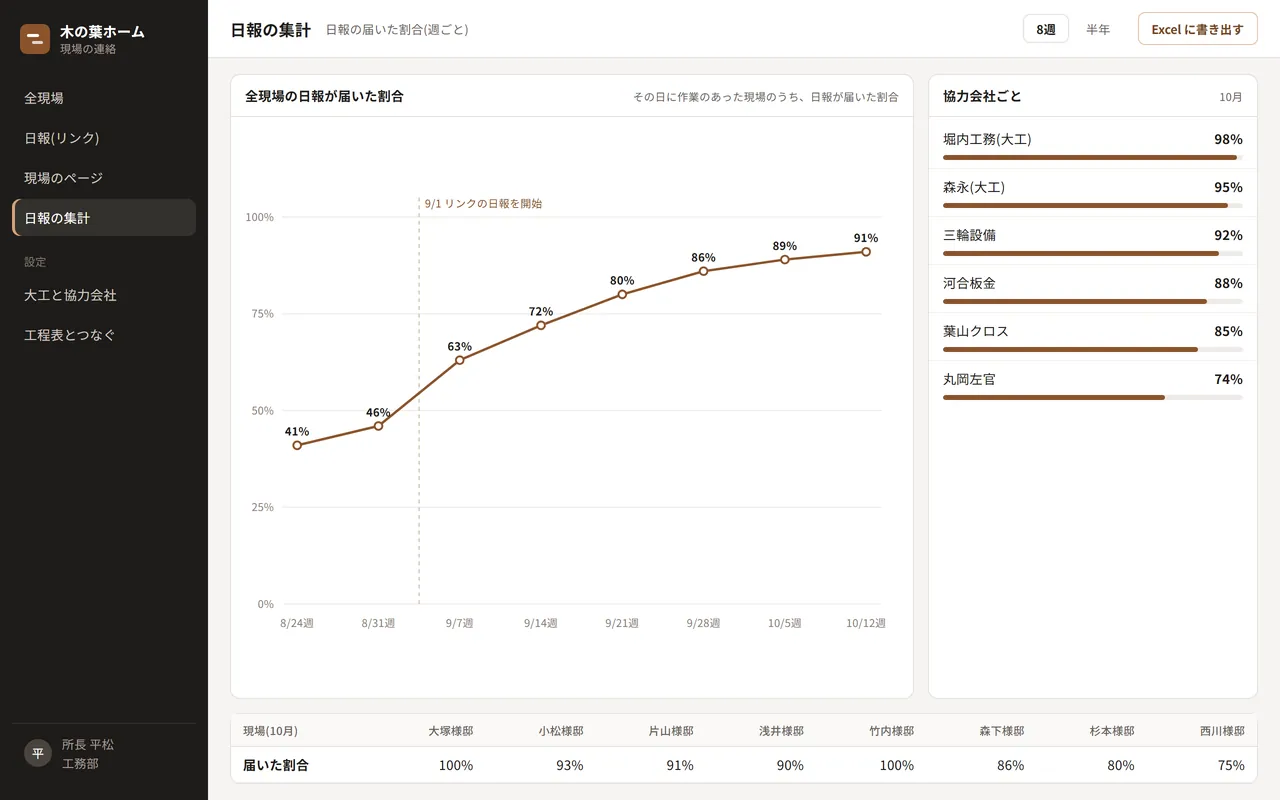Screen dimensions: 1280x800
Task: Switch range to 8週
Action: (x=1046, y=29)
